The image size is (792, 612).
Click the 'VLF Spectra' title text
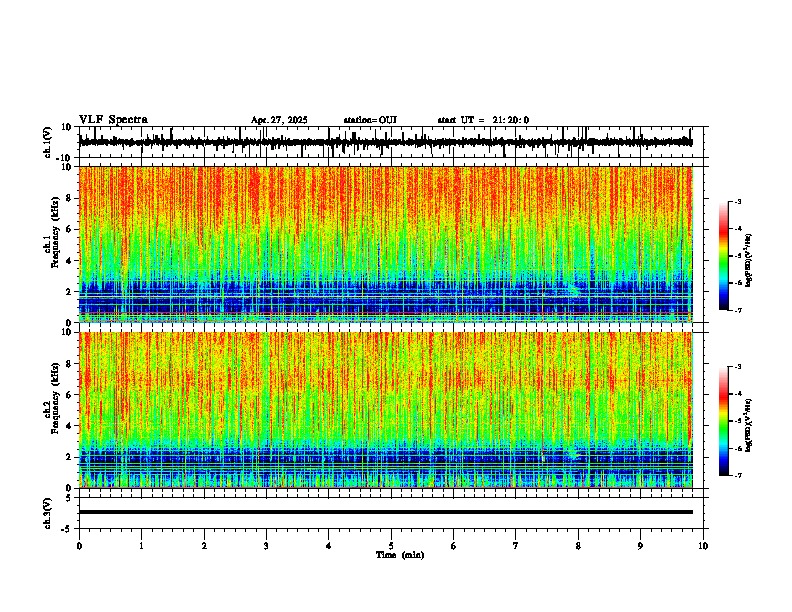(x=113, y=120)
